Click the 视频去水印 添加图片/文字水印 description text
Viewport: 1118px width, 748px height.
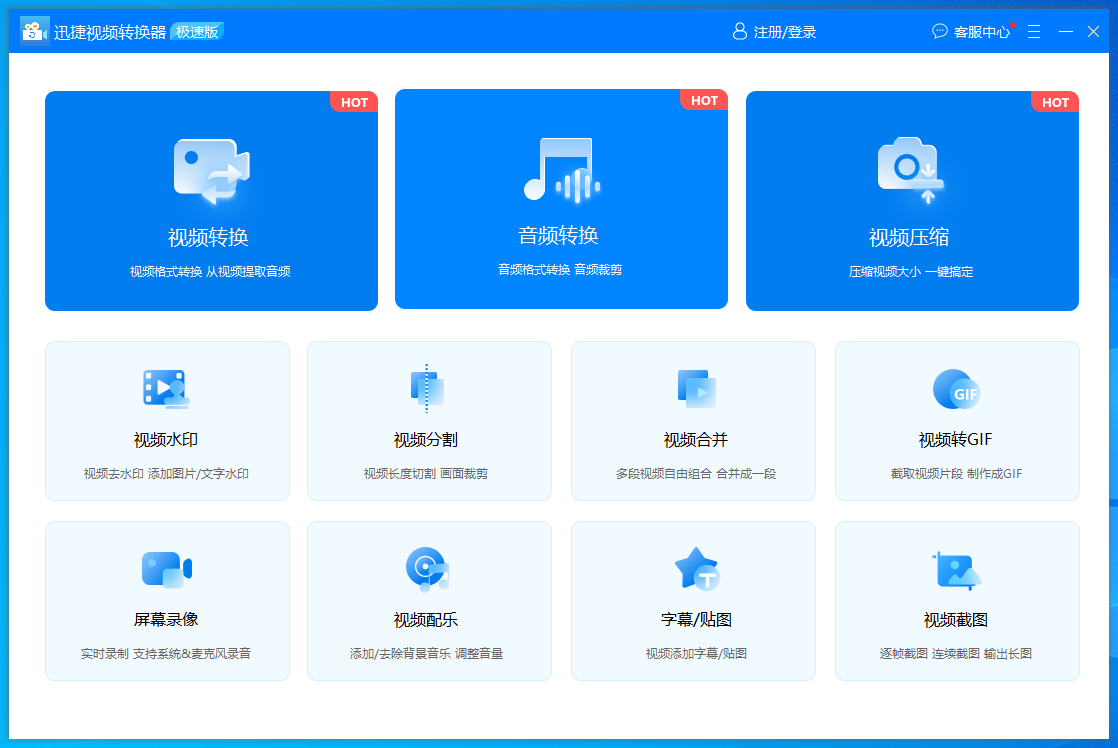[166, 474]
